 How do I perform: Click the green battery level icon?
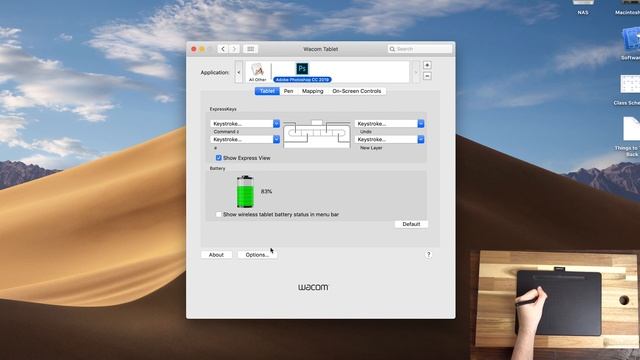245,192
